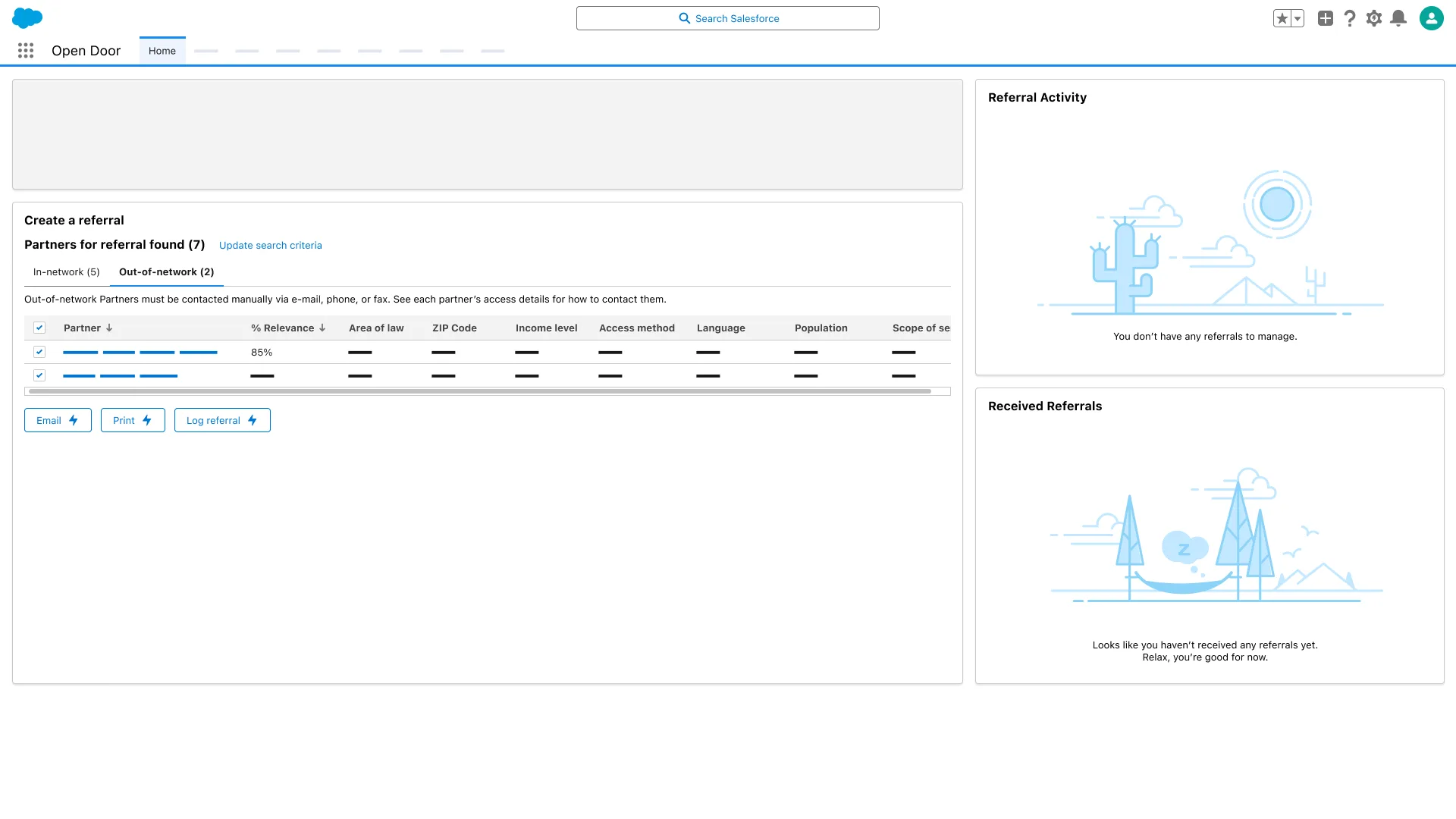The image size is (1456, 819).
Task: Uncheck the second partner row checkbox
Action: point(39,375)
